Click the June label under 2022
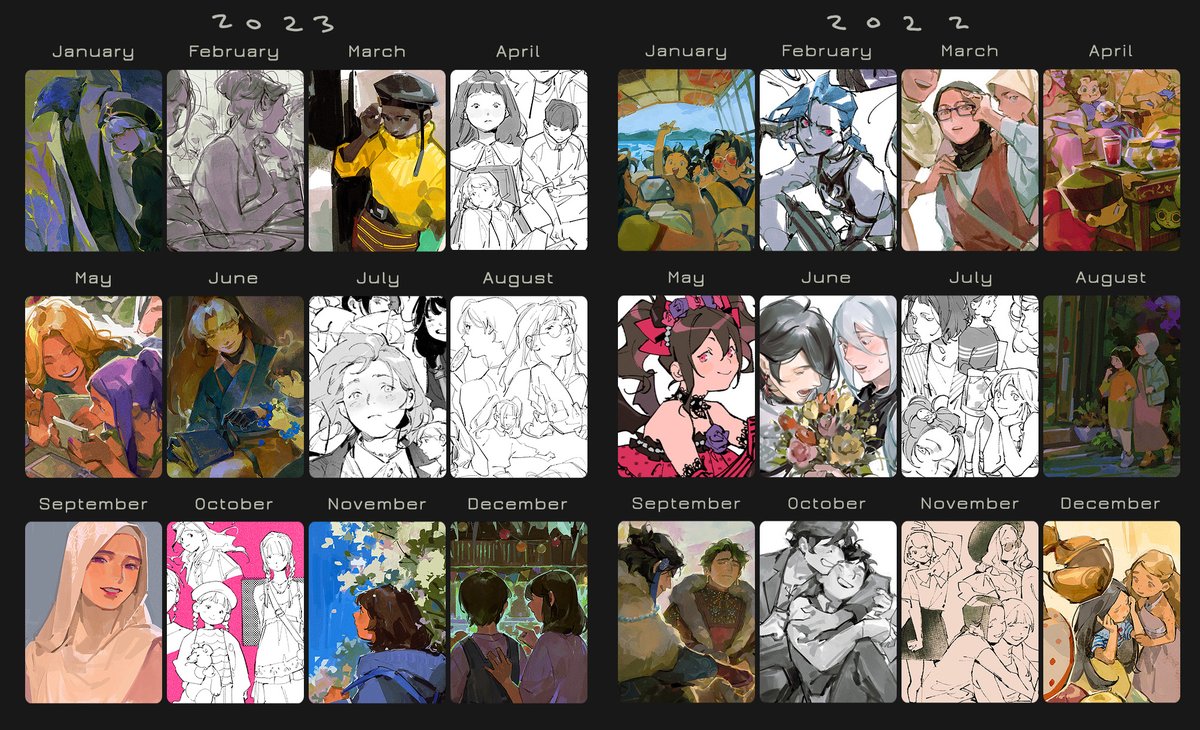Screen dimensions: 1200x730 click(x=828, y=277)
